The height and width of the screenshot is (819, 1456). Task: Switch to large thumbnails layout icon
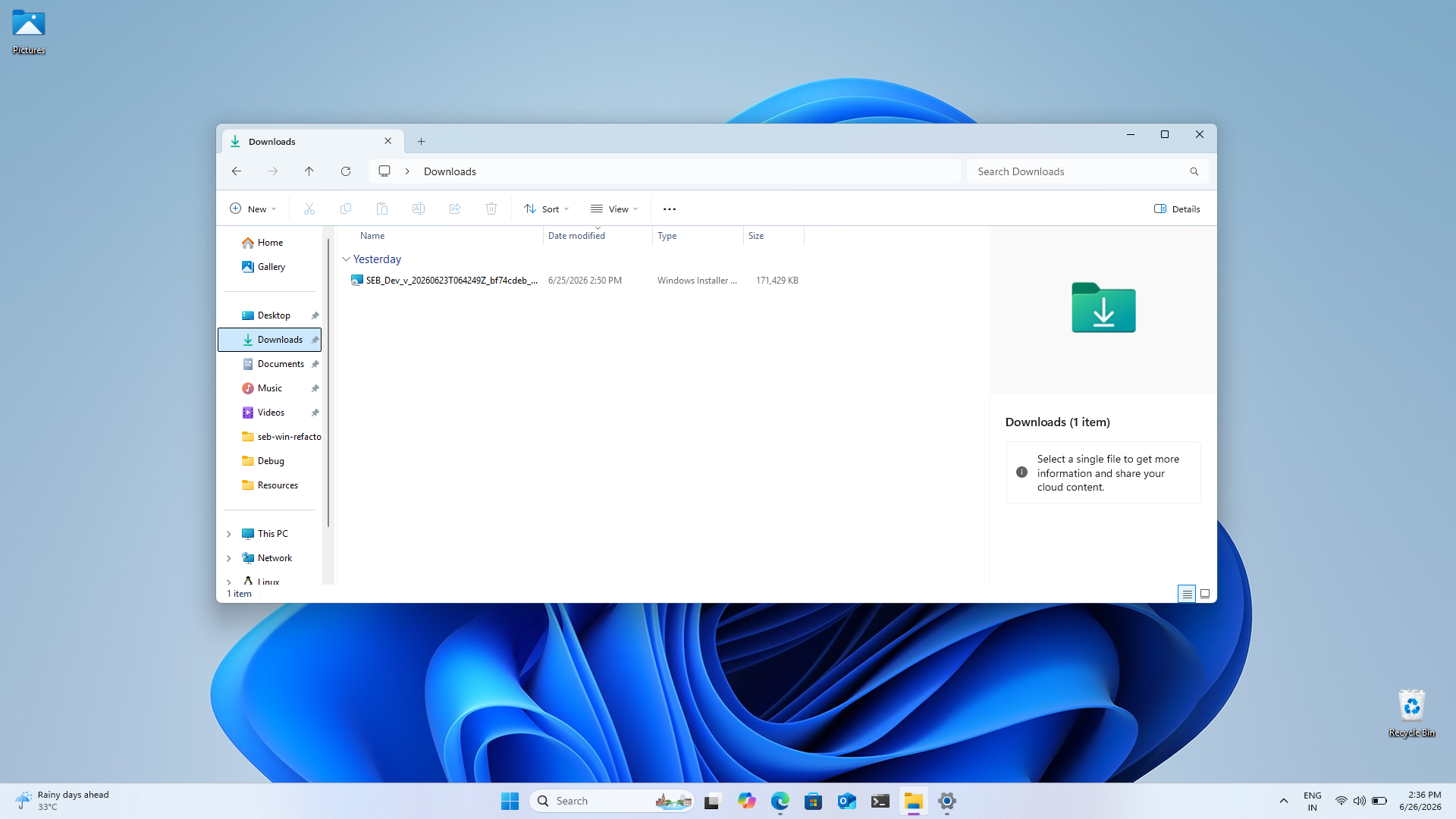point(1205,594)
